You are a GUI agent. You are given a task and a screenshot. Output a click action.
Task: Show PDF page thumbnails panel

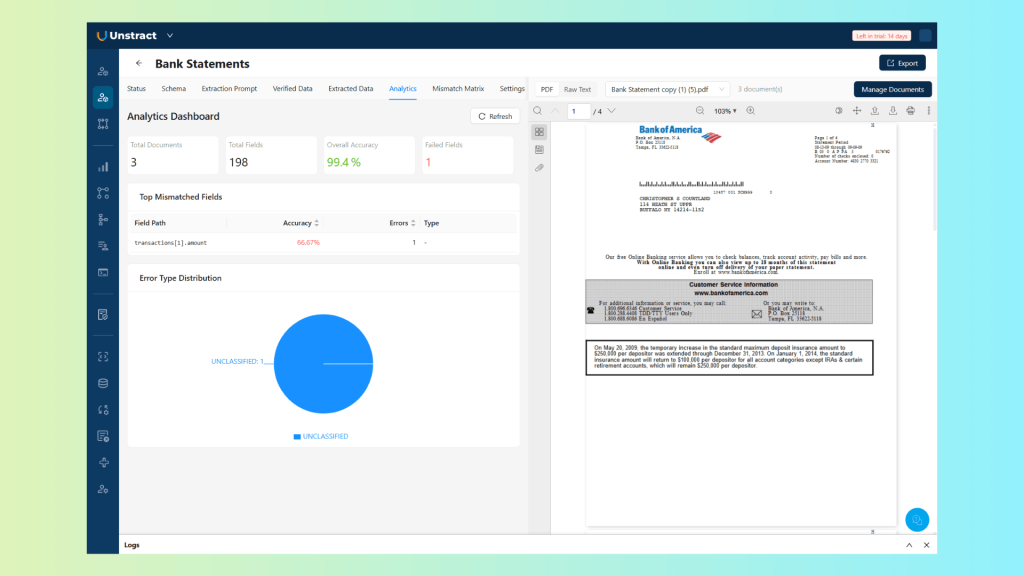539,132
